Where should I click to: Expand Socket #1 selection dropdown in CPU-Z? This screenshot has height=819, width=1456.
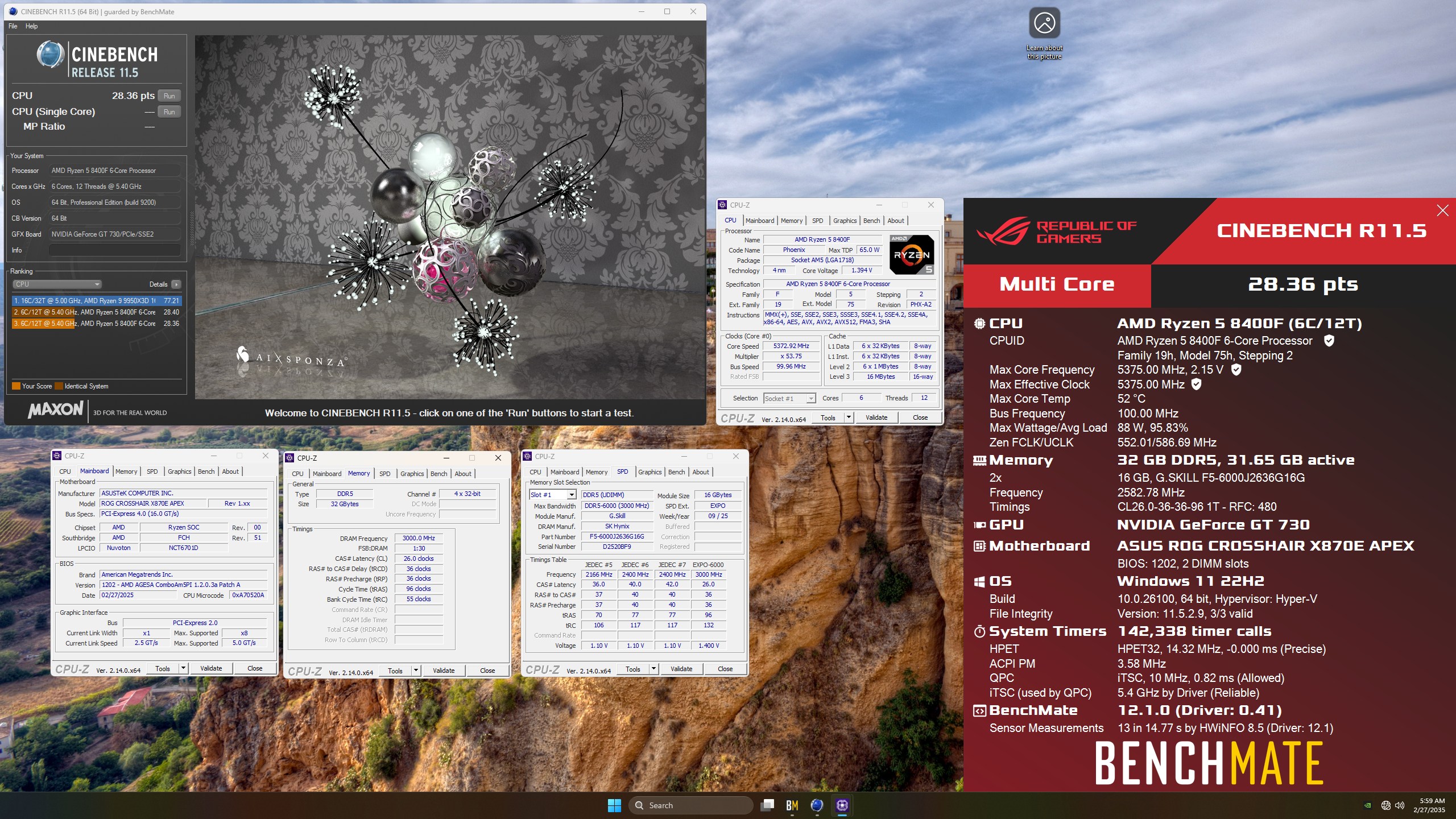point(789,399)
